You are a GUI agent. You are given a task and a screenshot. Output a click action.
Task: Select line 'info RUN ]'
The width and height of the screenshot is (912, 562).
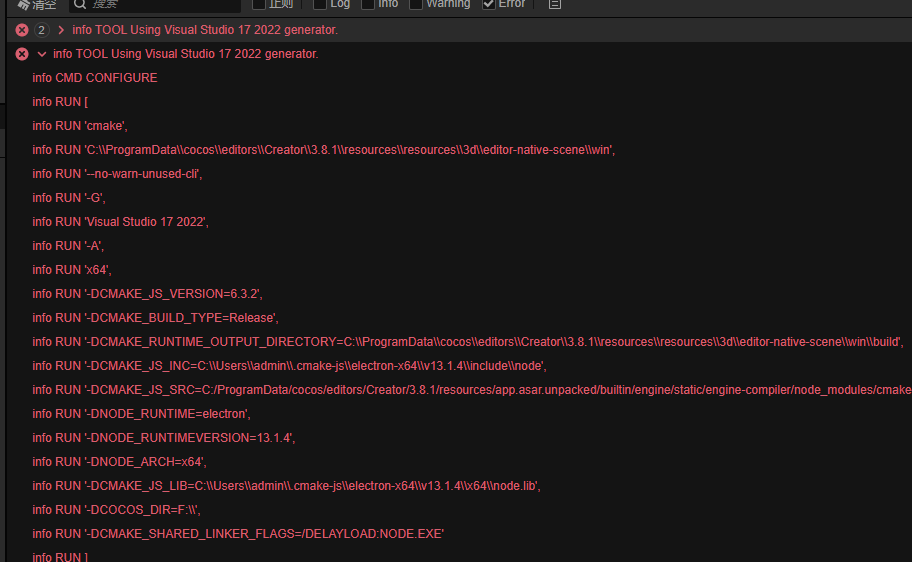tap(60, 556)
